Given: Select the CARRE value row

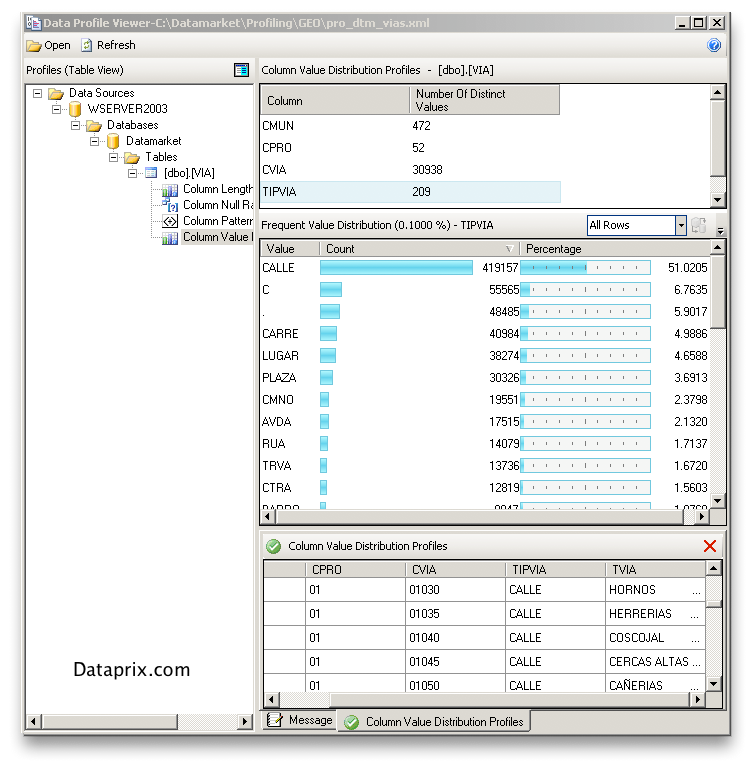Looking at the screenshot, I should pos(485,334).
